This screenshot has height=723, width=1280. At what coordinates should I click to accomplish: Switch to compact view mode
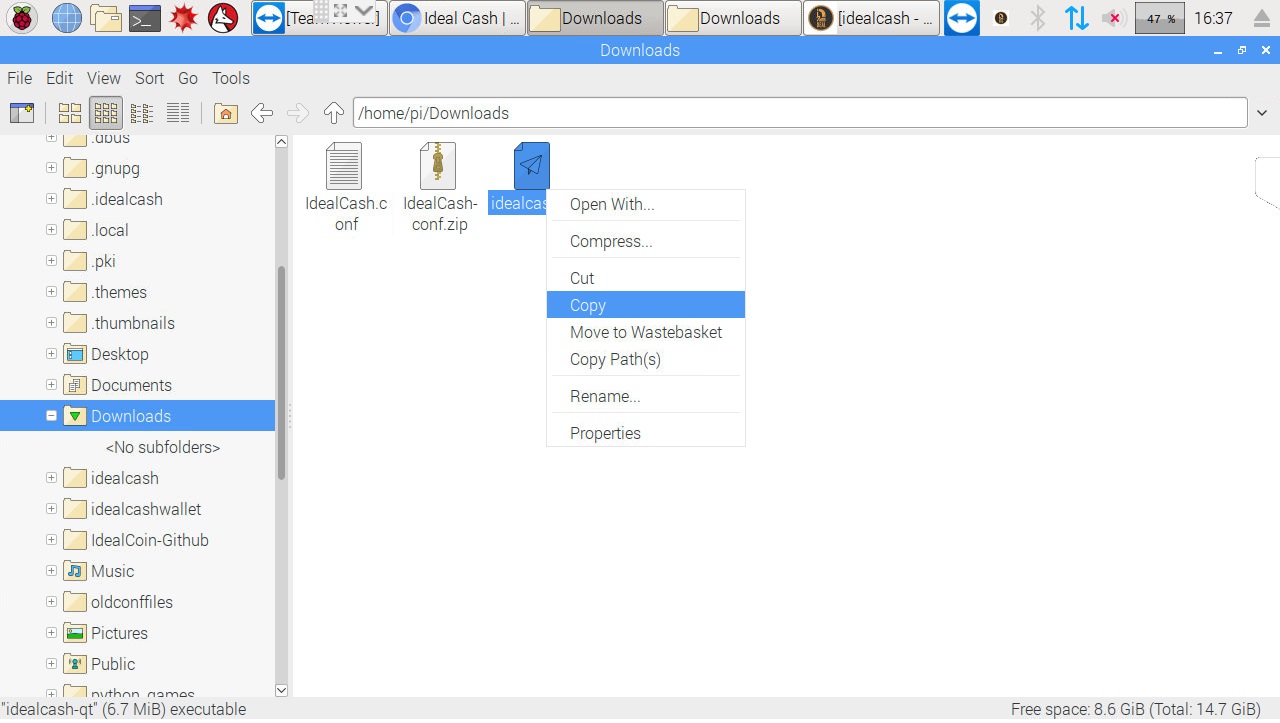(x=142, y=113)
